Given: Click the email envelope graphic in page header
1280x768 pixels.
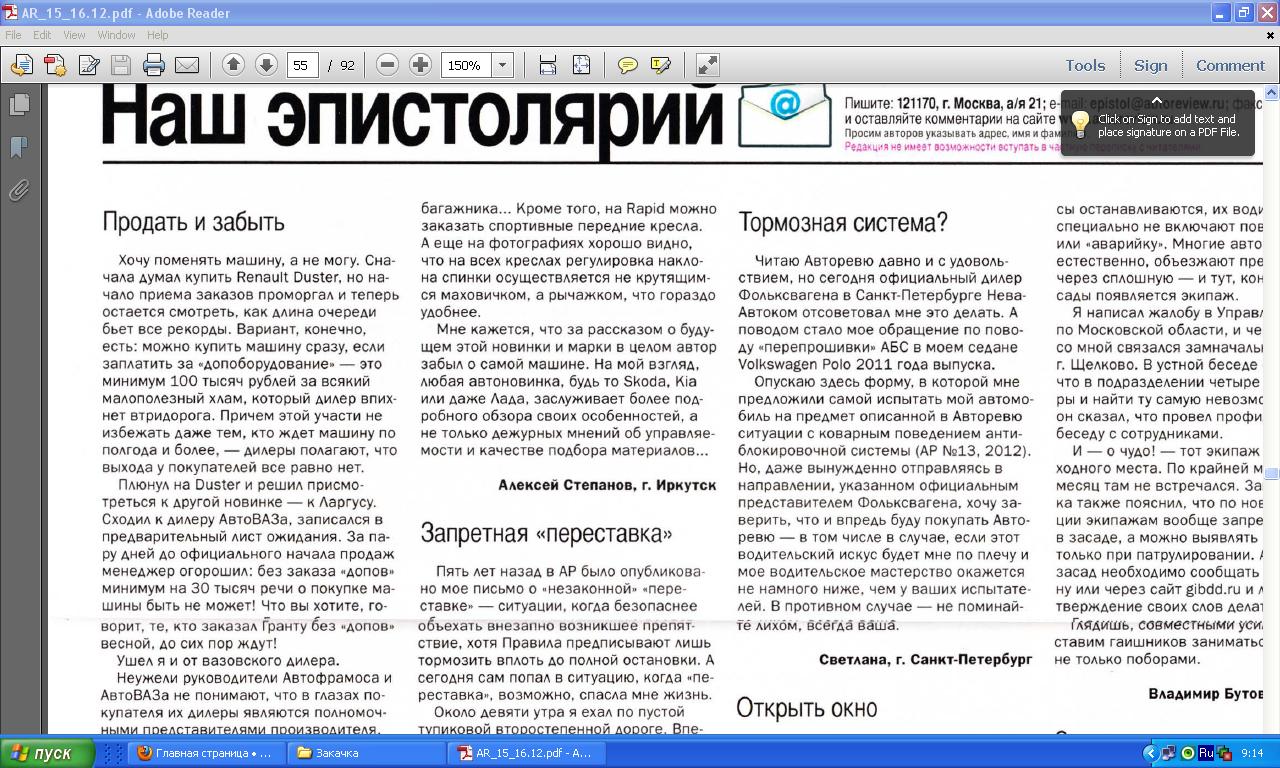Looking at the screenshot, I should pyautogui.click(x=785, y=113).
